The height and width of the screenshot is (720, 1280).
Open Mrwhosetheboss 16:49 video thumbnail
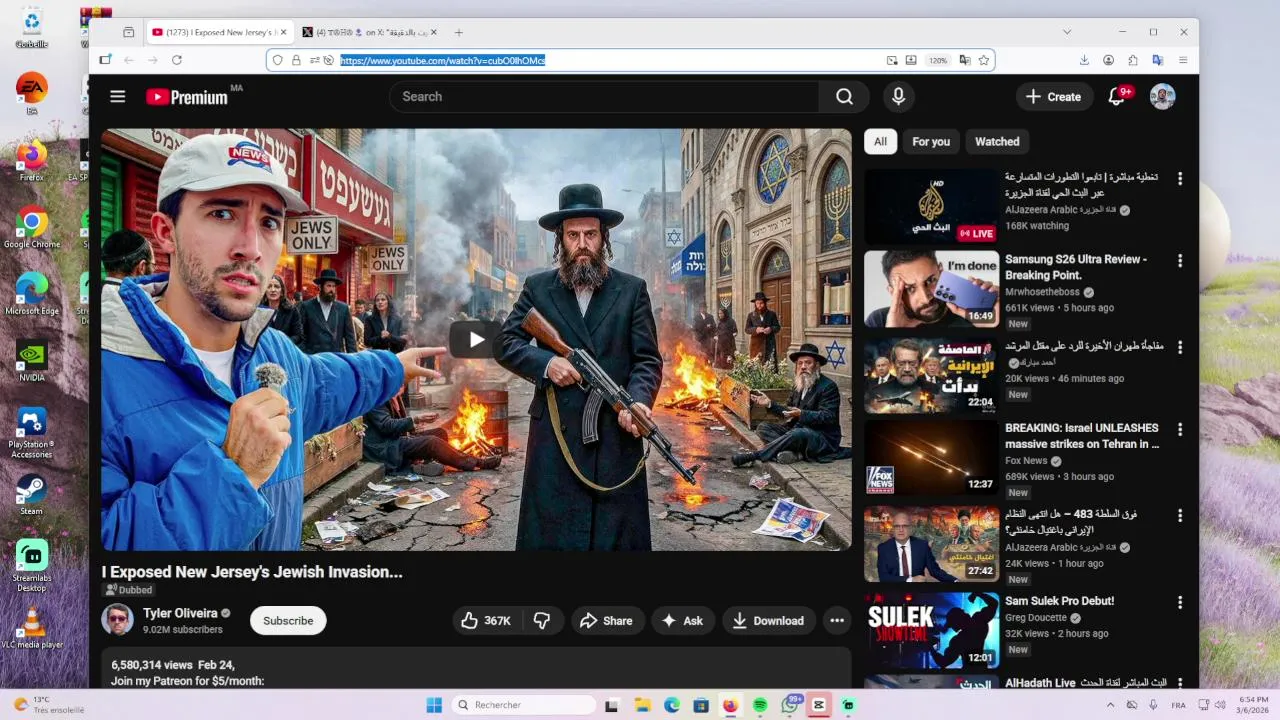931,289
